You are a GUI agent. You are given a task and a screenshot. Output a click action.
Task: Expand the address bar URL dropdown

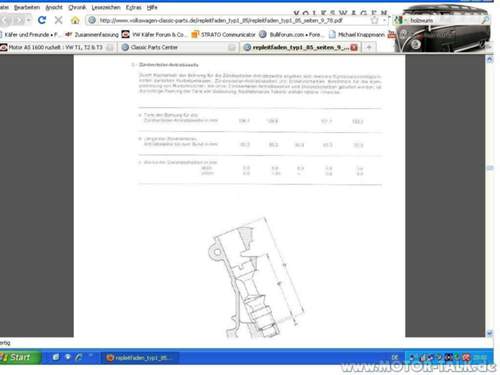384,20
